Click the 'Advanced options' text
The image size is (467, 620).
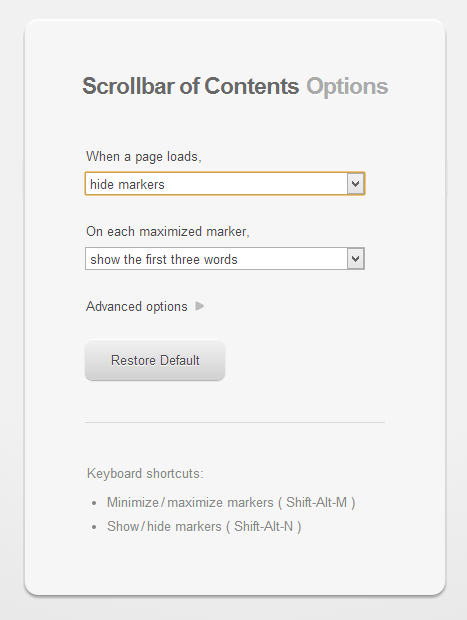point(137,306)
